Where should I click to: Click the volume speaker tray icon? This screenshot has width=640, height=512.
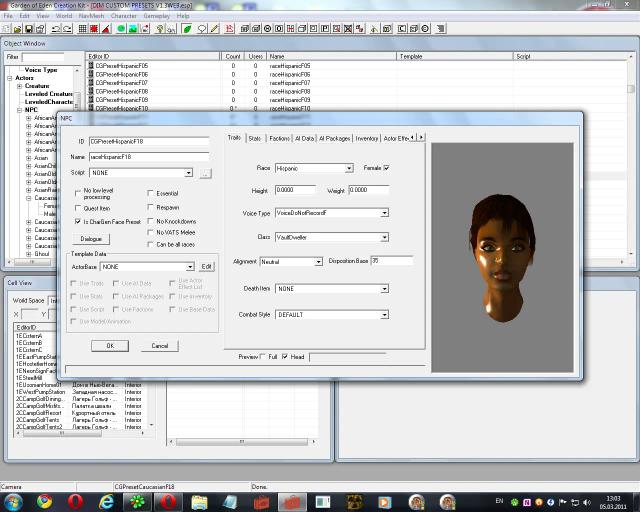587,502
